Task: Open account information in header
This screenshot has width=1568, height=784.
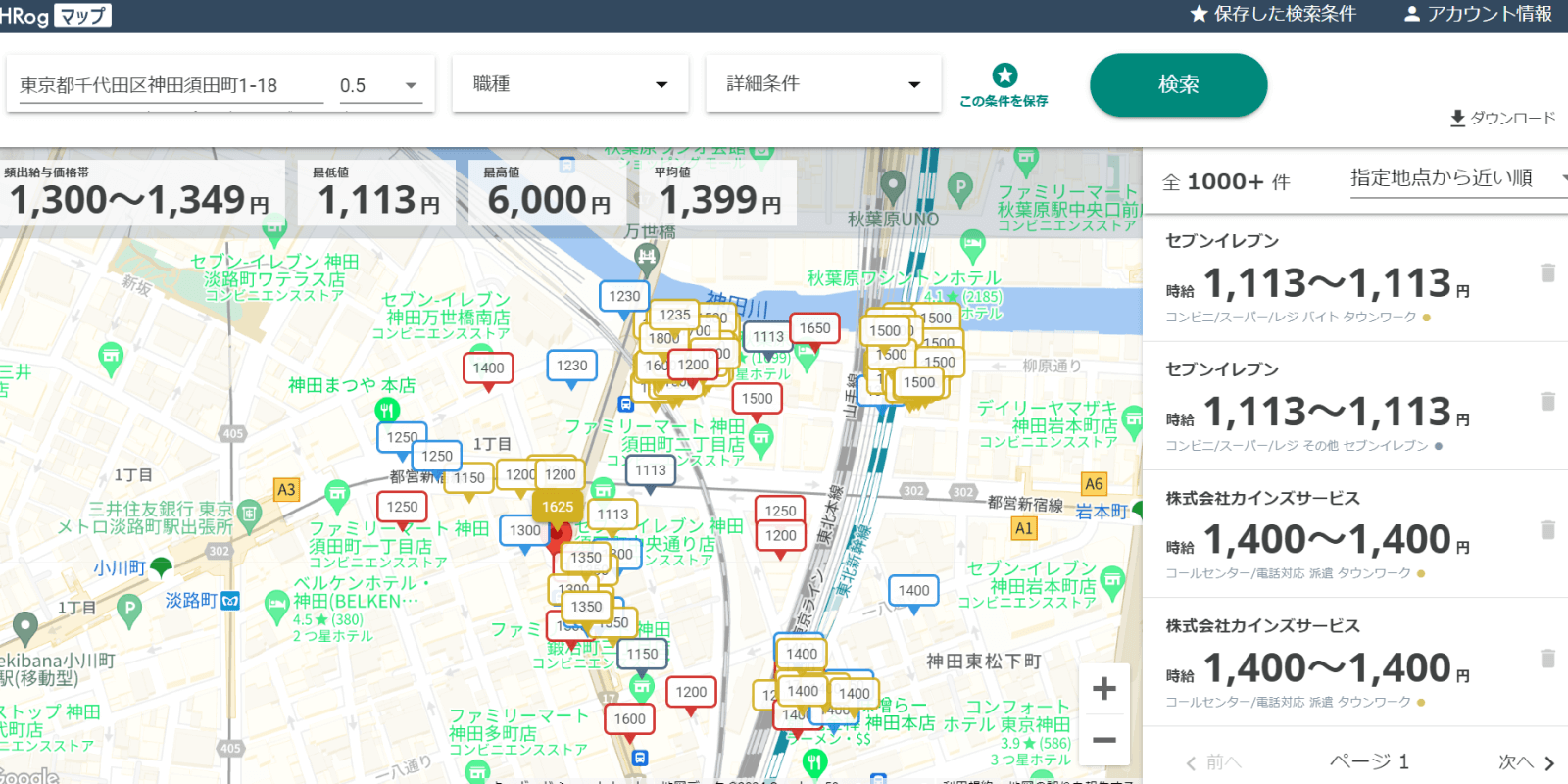Action: [x=1478, y=14]
